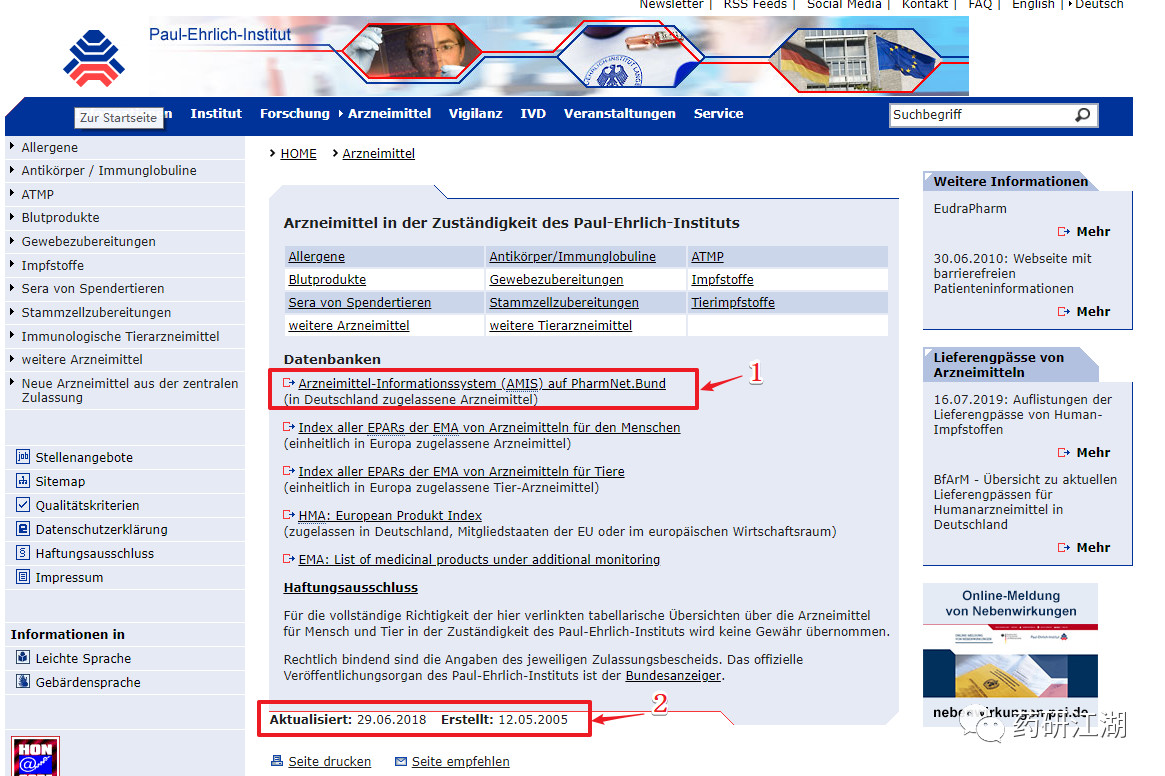Click the Gebärdensprache hand icon
The image size is (1165, 776).
(23, 681)
